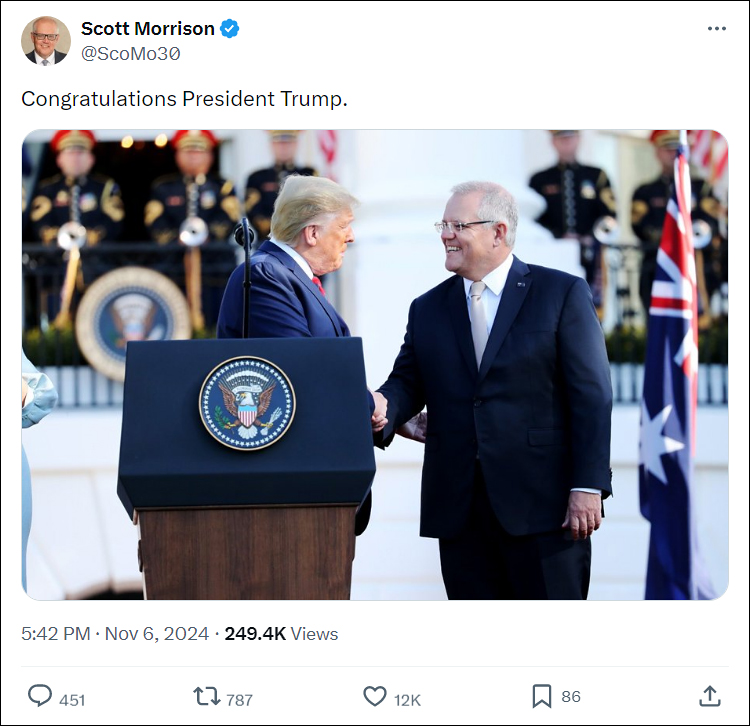Bookmark this tweet using the bookmark icon
The image size is (750, 726).
point(541,696)
